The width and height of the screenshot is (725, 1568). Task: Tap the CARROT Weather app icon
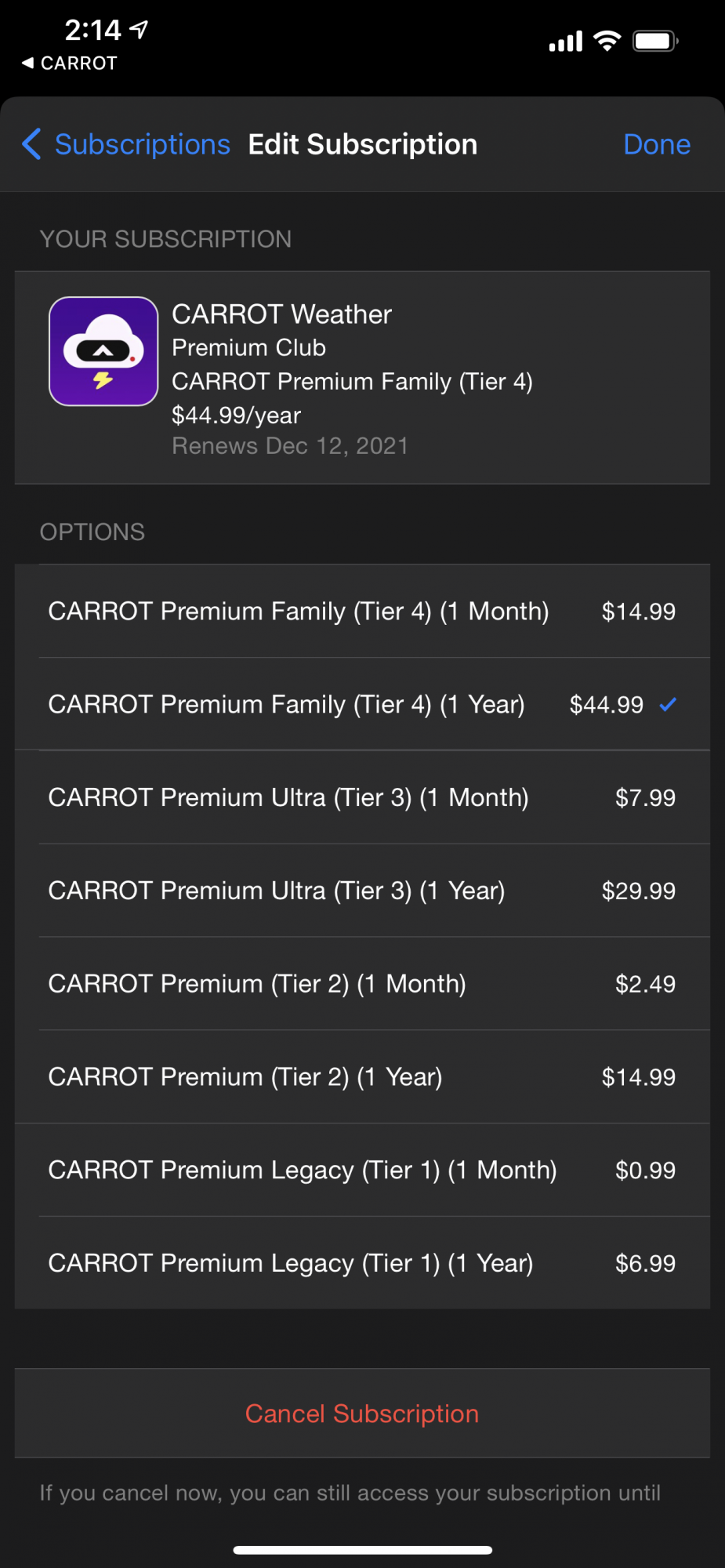(x=103, y=351)
